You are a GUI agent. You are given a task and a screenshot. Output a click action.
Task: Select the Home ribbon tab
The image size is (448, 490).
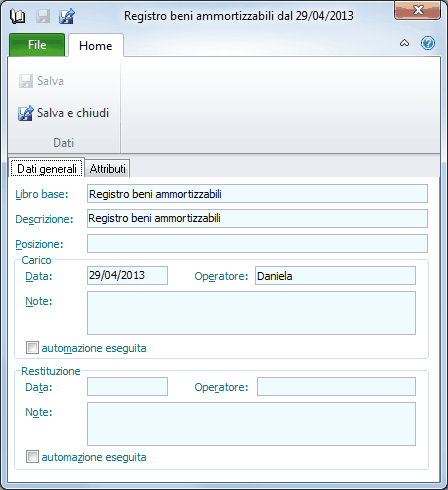[96, 46]
